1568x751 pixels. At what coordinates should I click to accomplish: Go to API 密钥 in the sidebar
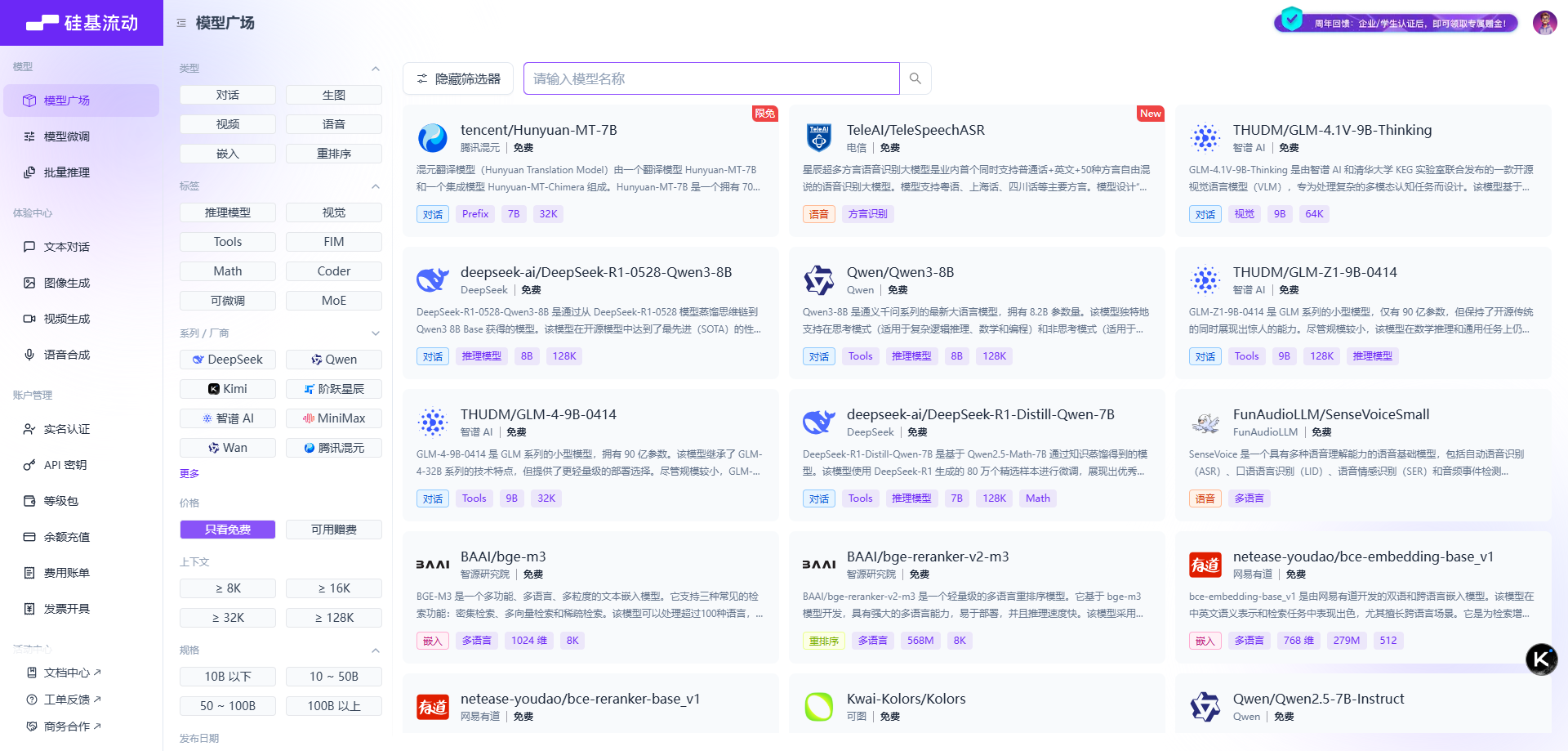pos(65,465)
